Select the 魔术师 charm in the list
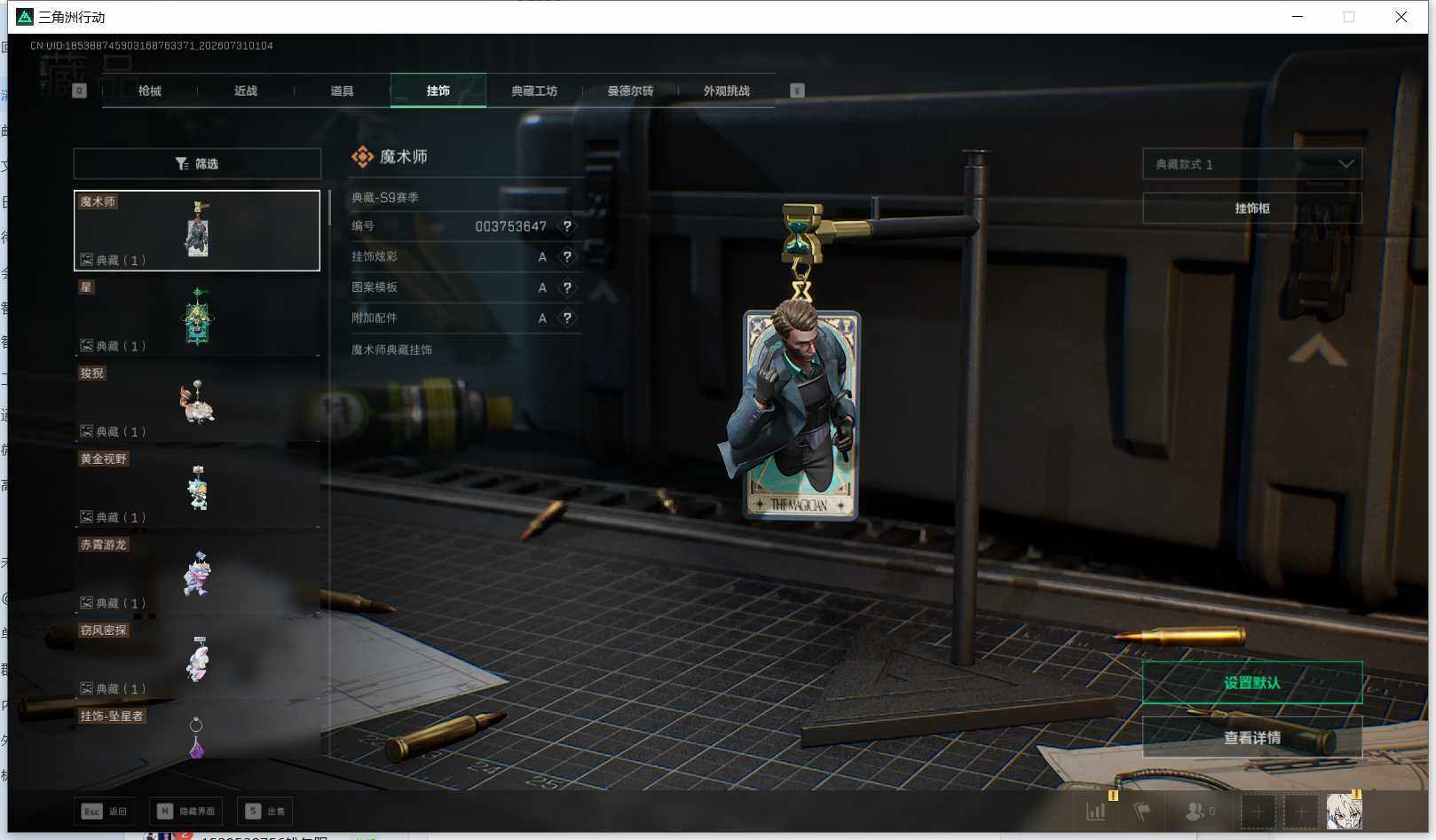Image resolution: width=1436 pixels, height=840 pixels. pyautogui.click(x=197, y=231)
